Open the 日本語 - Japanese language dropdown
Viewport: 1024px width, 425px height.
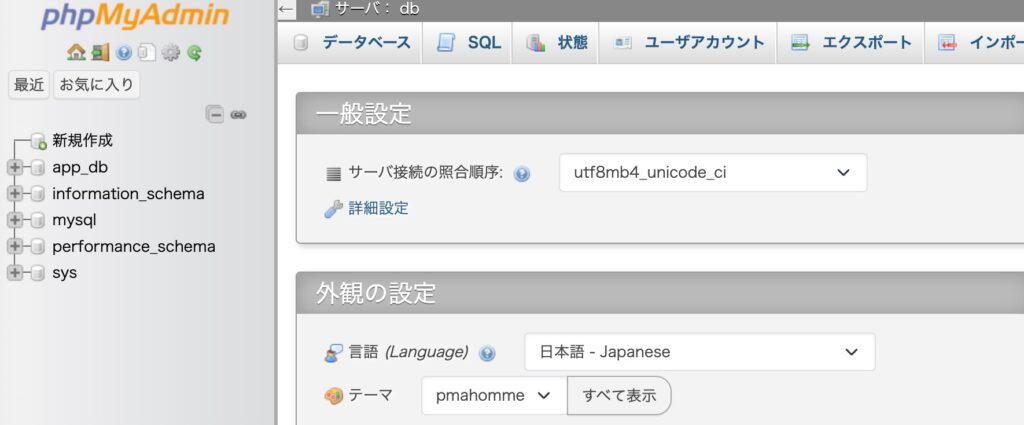pyautogui.click(x=699, y=352)
